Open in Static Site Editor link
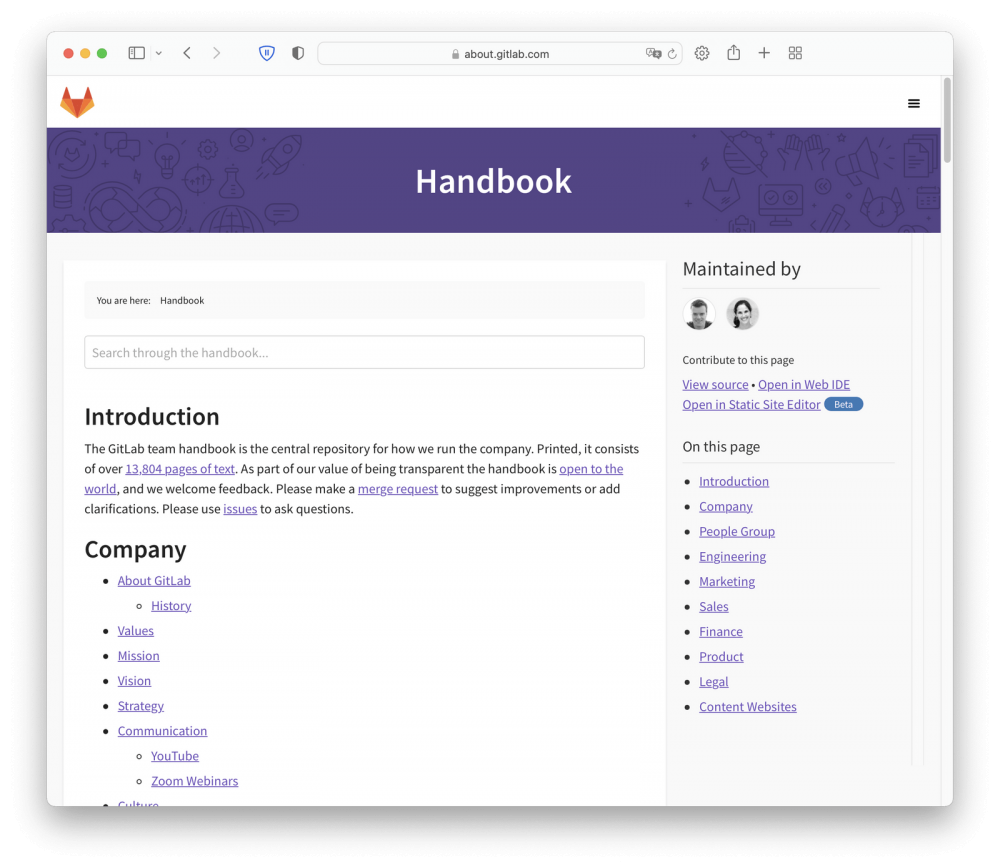This screenshot has width=1000, height=868. click(751, 404)
